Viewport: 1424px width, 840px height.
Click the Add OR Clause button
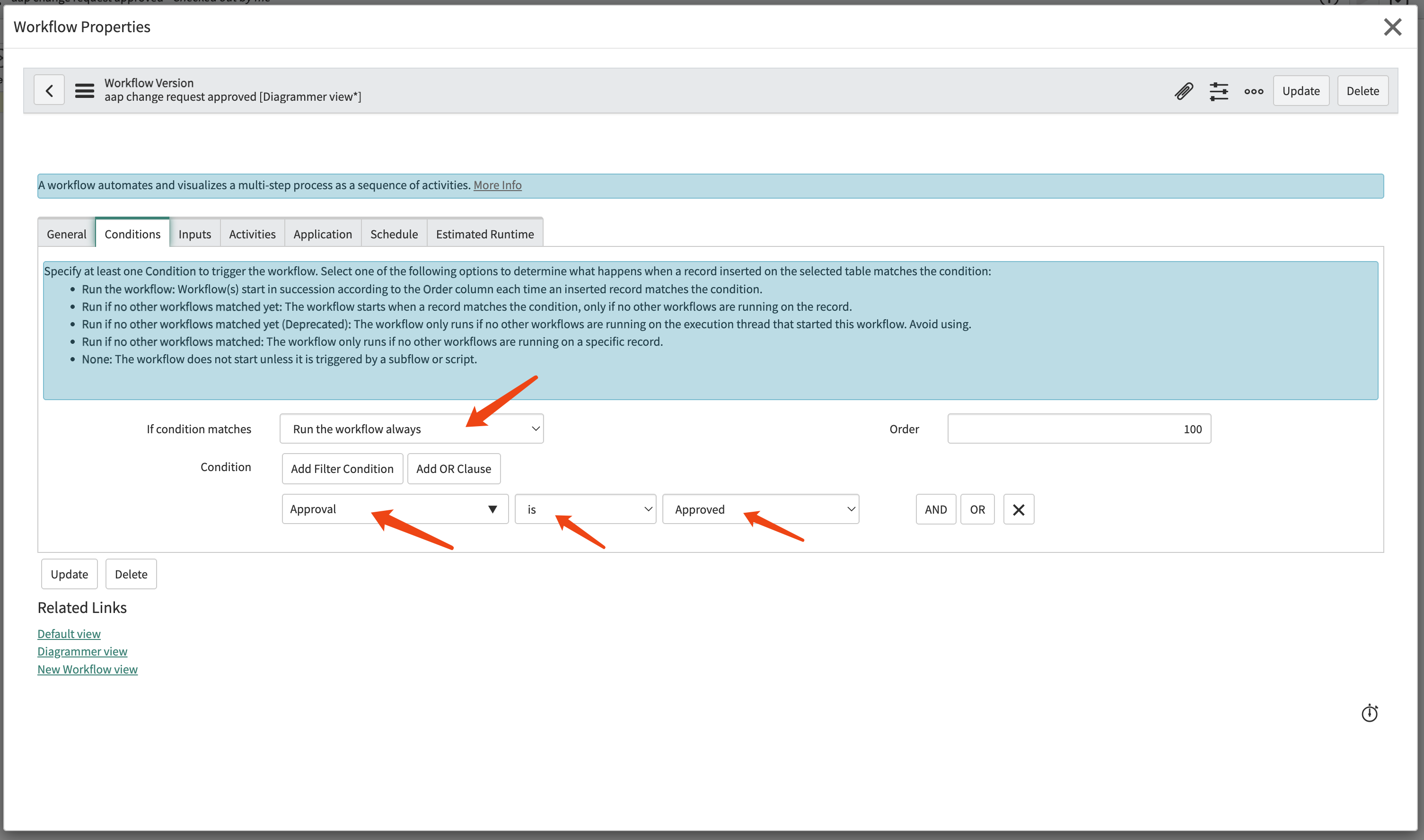(x=454, y=469)
